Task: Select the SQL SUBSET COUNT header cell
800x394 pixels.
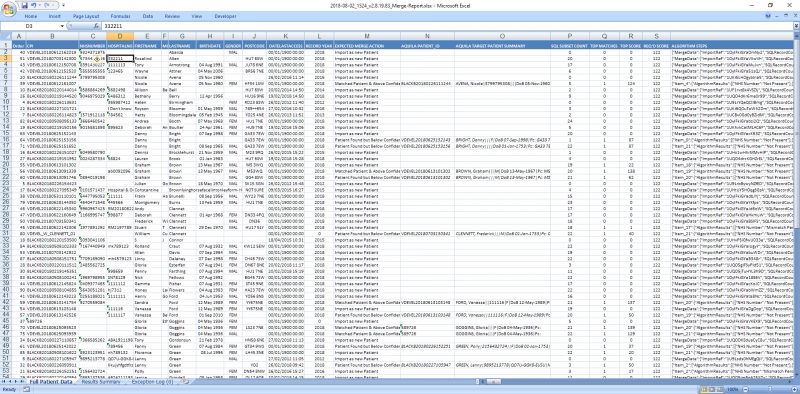Action: 569,45
